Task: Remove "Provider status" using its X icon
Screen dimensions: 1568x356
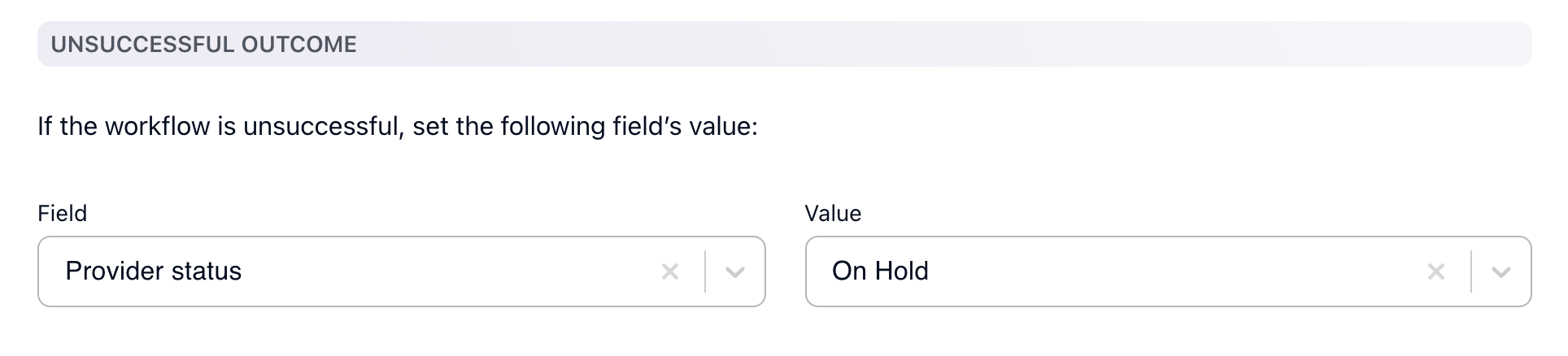Action: point(669,271)
